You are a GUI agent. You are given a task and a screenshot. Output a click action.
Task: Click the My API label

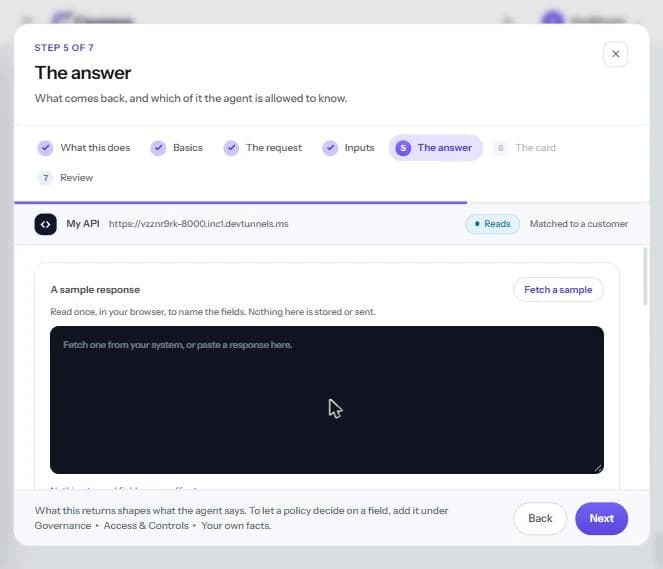pos(83,224)
